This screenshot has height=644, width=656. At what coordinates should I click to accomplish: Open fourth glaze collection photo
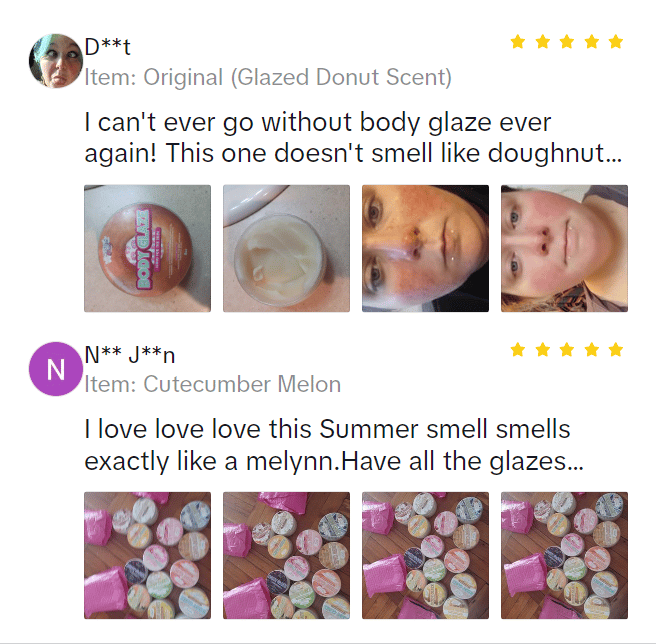564,555
